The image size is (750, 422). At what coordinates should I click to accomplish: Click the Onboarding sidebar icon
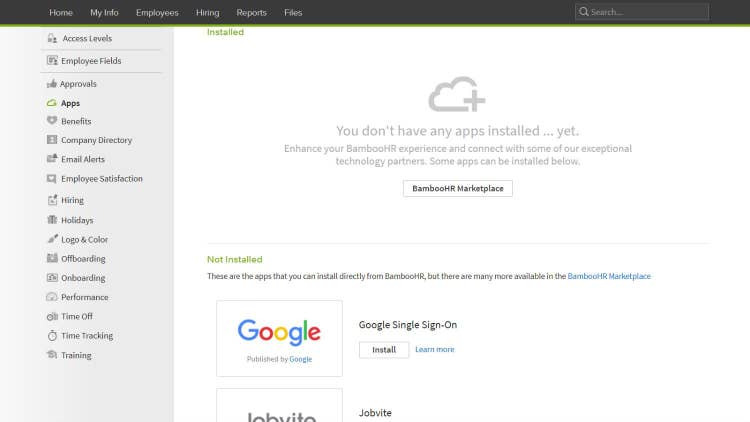52,278
